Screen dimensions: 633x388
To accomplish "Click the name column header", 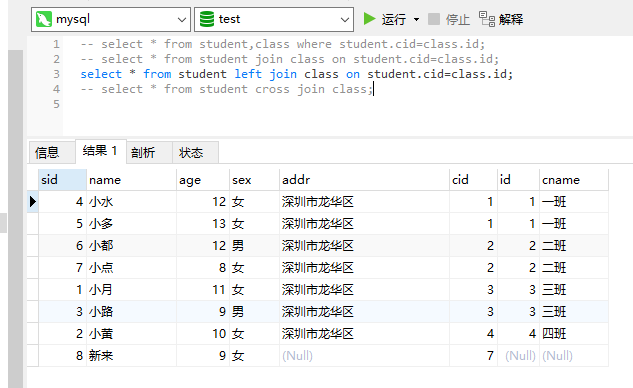I will pyautogui.click(x=131, y=180).
